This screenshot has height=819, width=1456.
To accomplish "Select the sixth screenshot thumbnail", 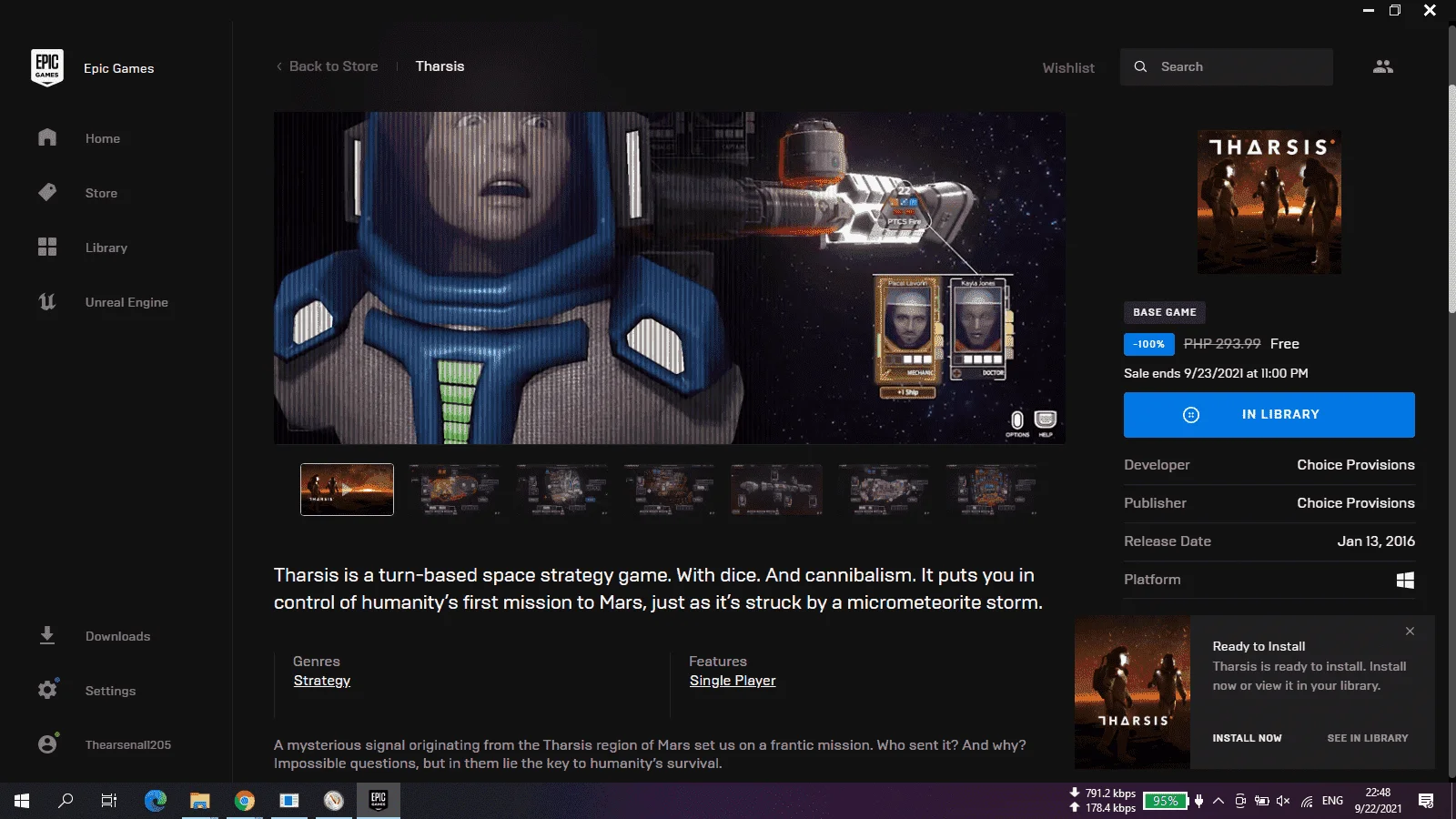I will [884, 489].
